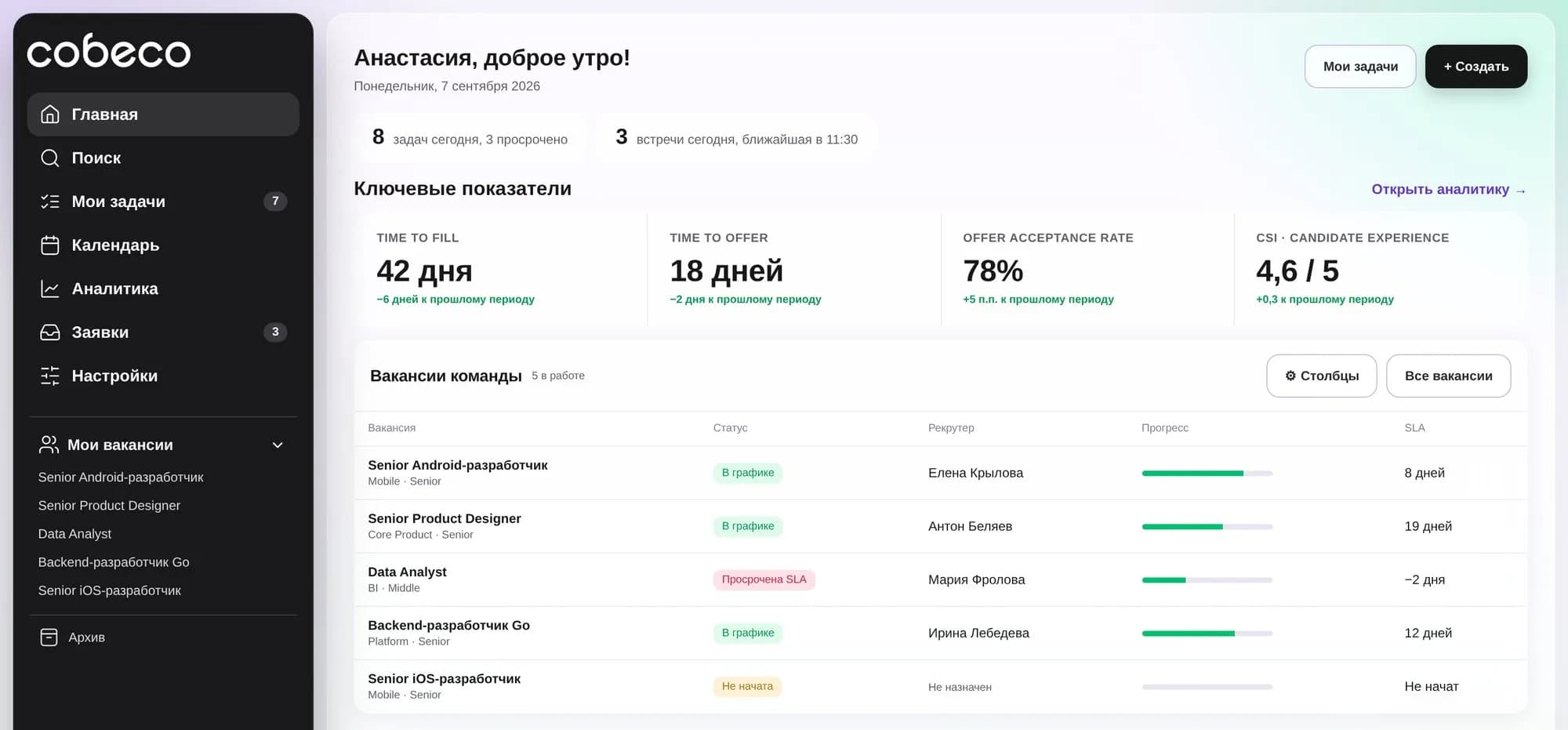Click the Data Analyst progress bar
The width and height of the screenshot is (1568, 730).
pyautogui.click(x=1207, y=580)
